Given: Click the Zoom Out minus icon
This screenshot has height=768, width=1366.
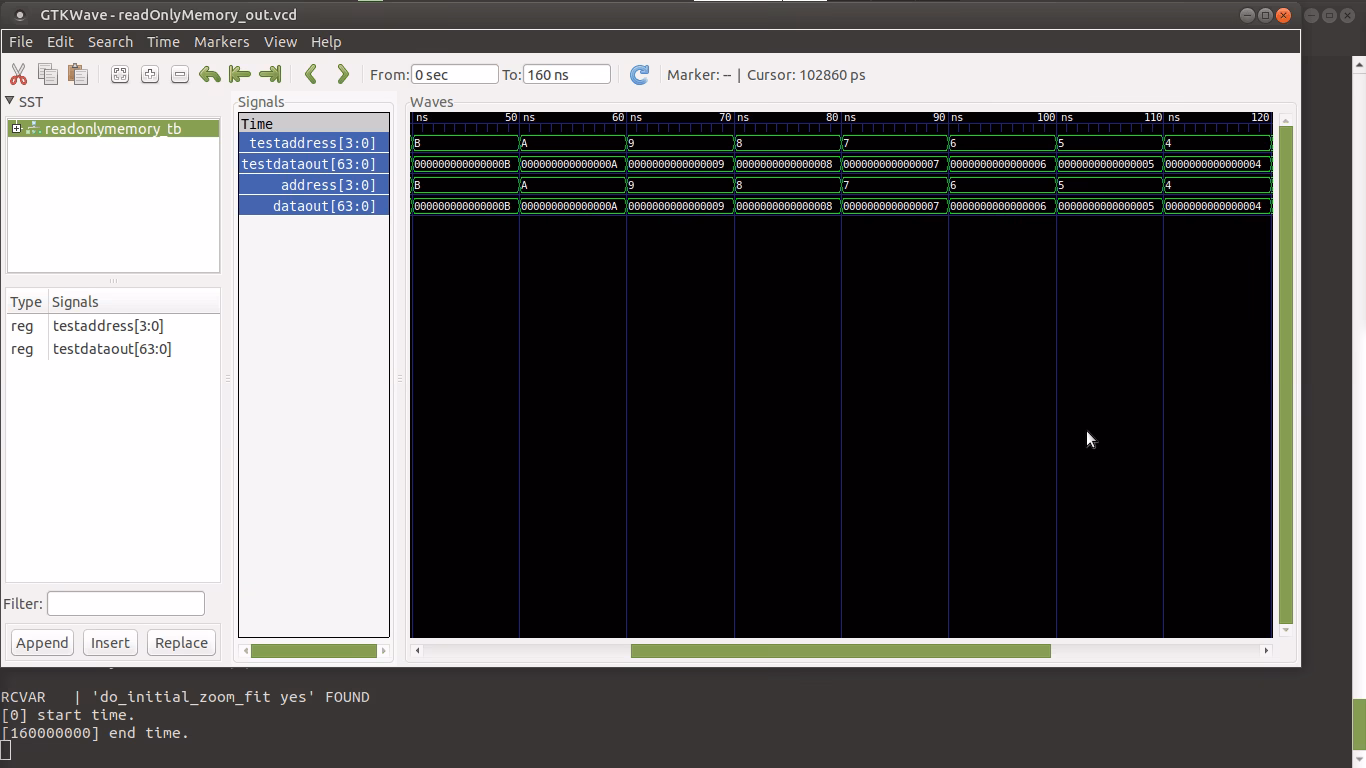Looking at the screenshot, I should click(x=180, y=74).
